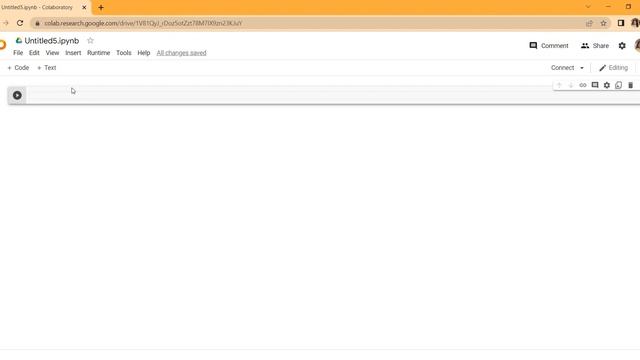Open the Editing mode menu

[x=613, y=68]
